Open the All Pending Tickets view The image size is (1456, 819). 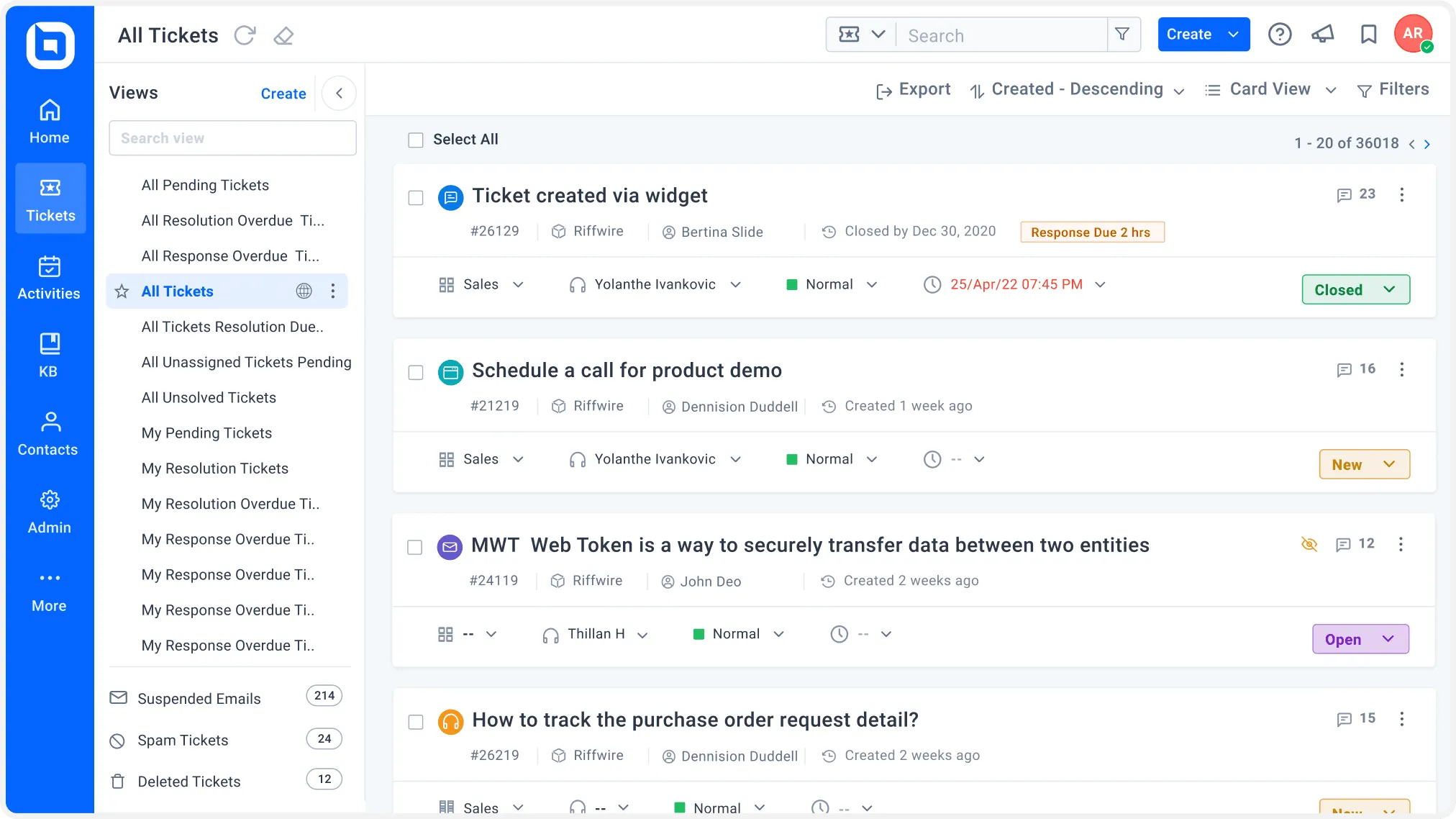(205, 185)
